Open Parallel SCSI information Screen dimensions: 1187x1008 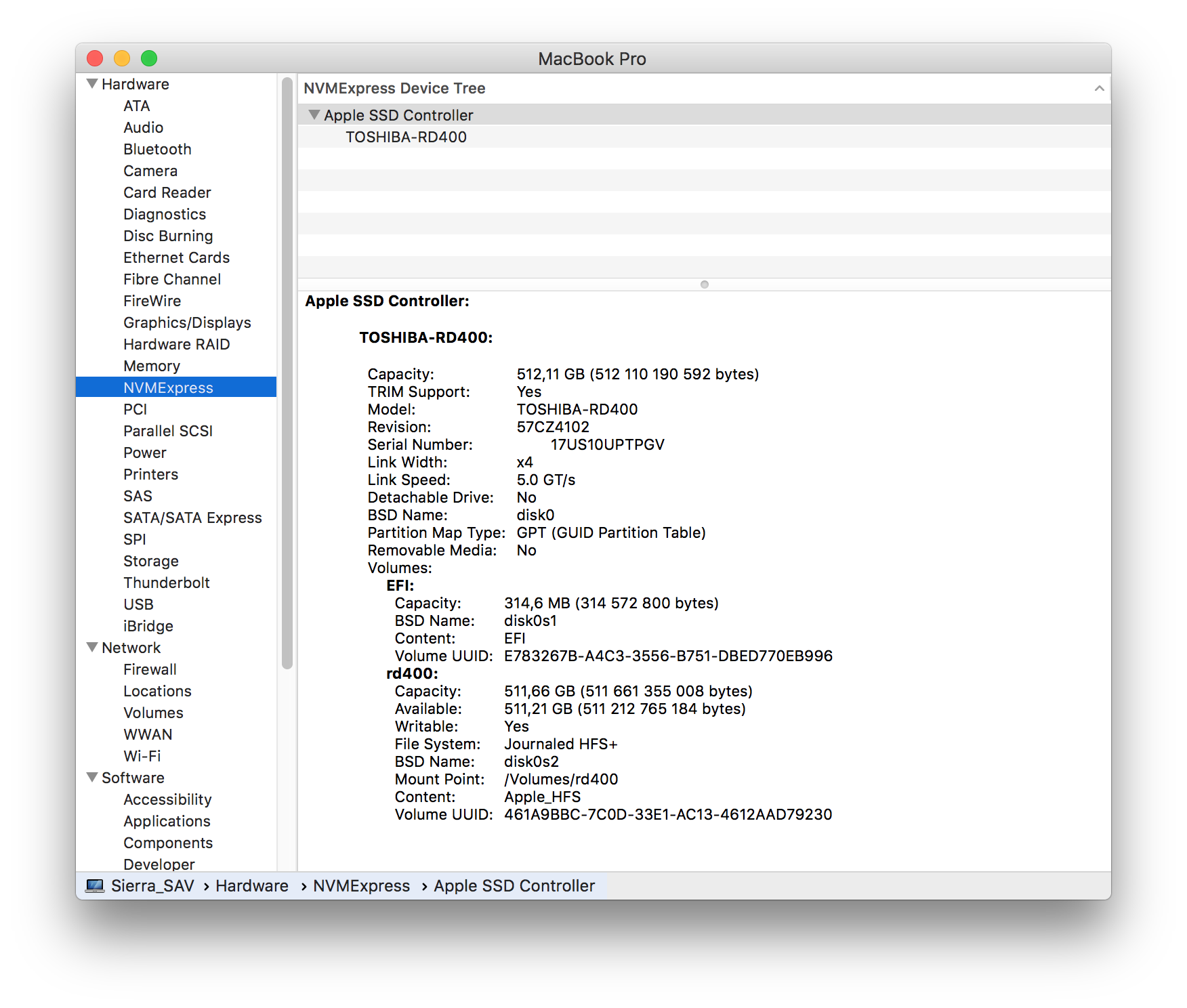click(x=168, y=431)
